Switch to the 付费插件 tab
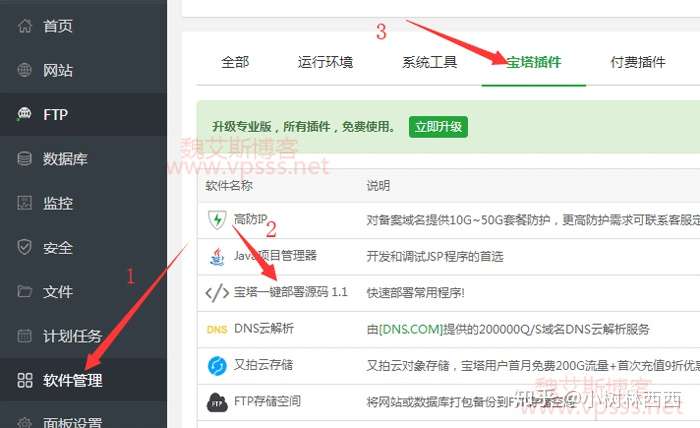The image size is (700, 428). tap(638, 62)
